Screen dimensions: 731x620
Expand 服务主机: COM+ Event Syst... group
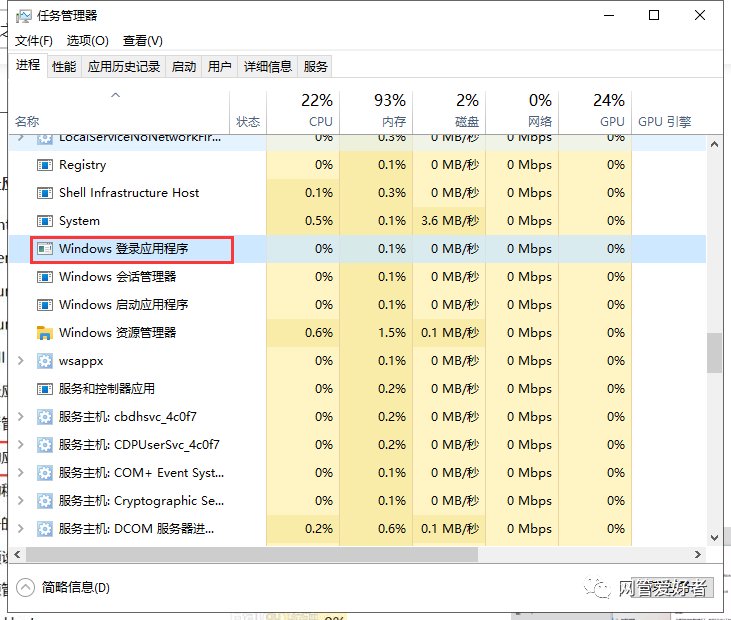[x=21, y=473]
